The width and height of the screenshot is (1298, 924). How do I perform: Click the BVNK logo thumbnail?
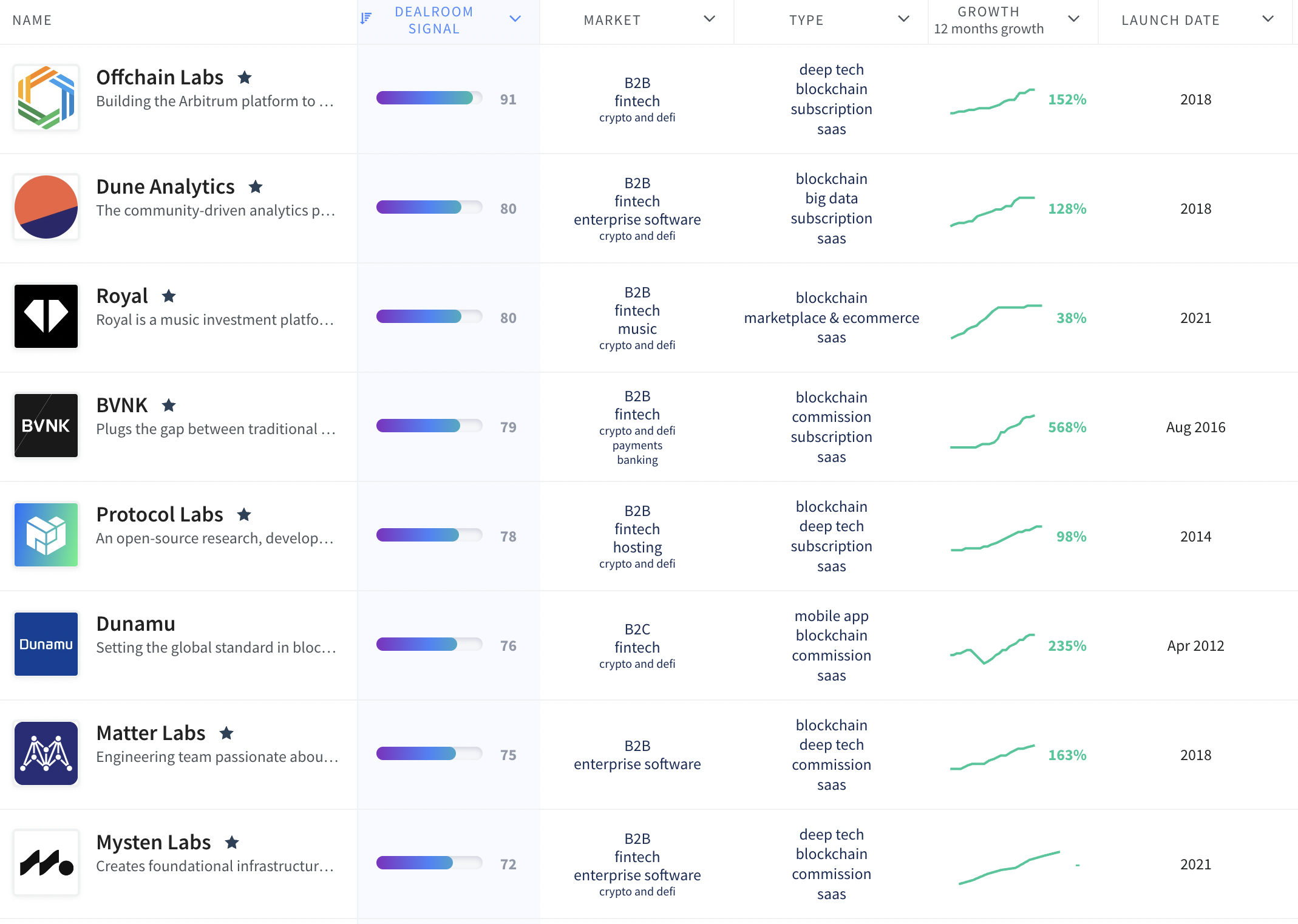point(46,425)
